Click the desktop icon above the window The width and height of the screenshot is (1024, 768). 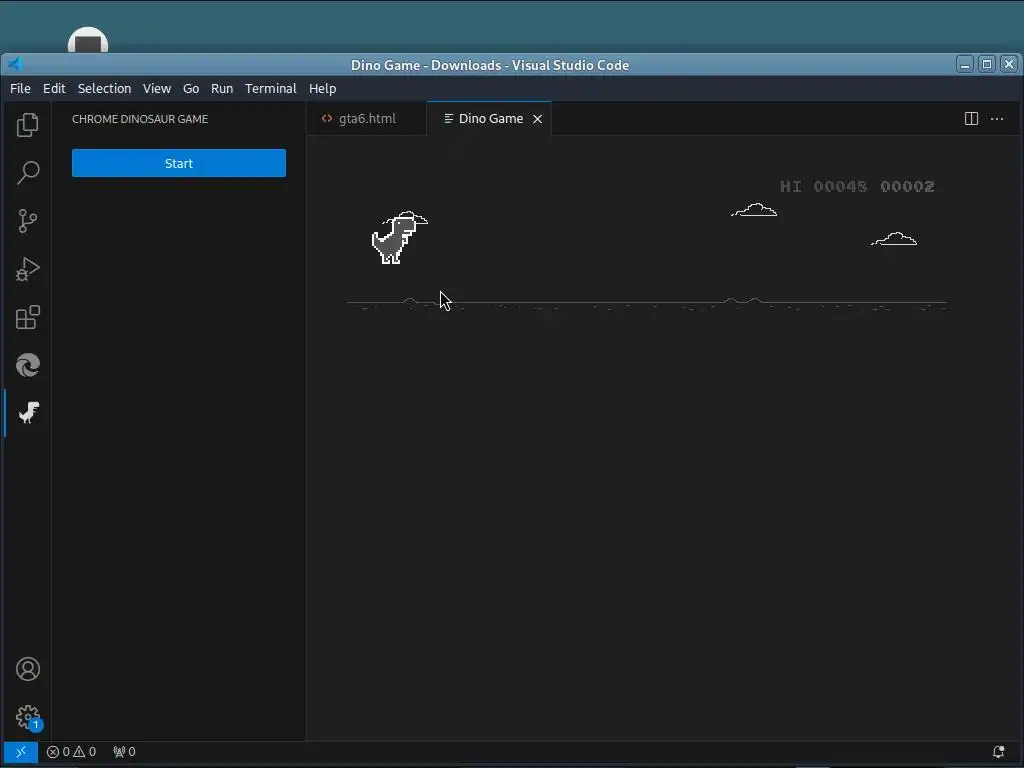pos(88,40)
